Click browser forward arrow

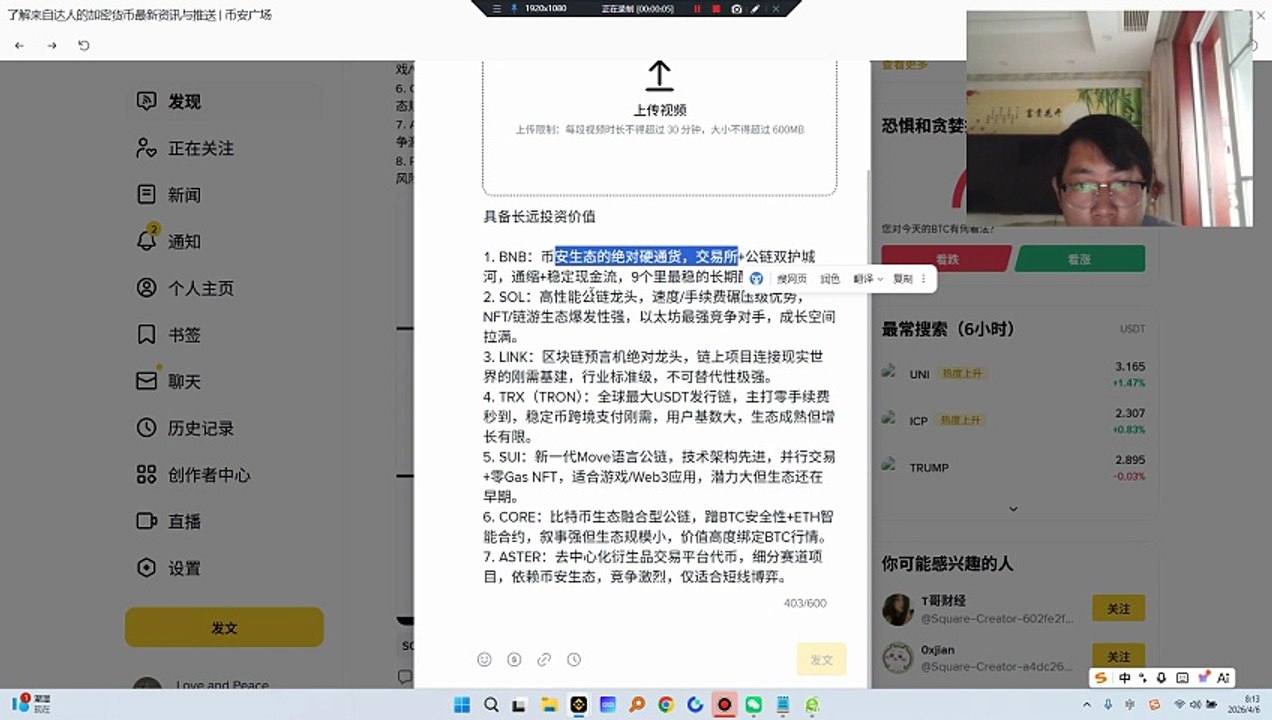pyautogui.click(x=52, y=45)
